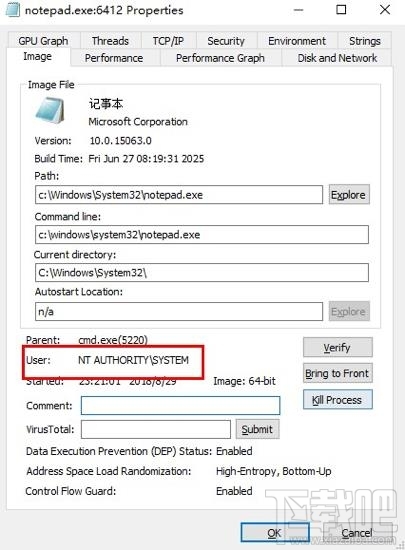The image size is (405, 550).
Task: Click Explore next to the Path field
Action: [349, 195]
